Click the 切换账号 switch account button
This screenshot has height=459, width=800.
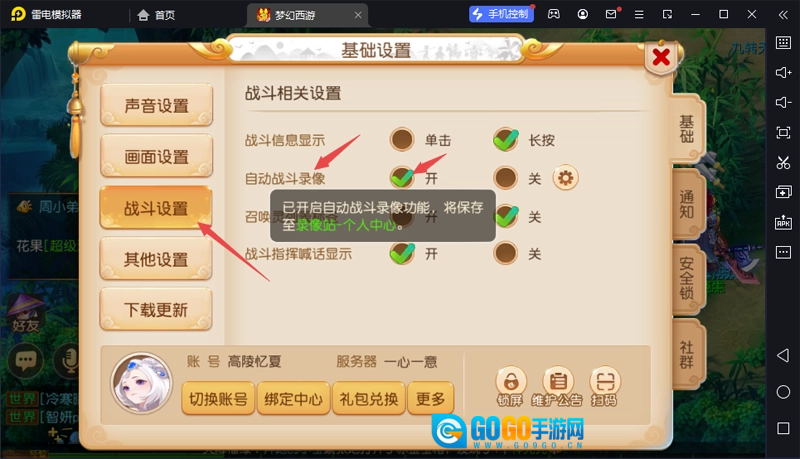point(218,398)
